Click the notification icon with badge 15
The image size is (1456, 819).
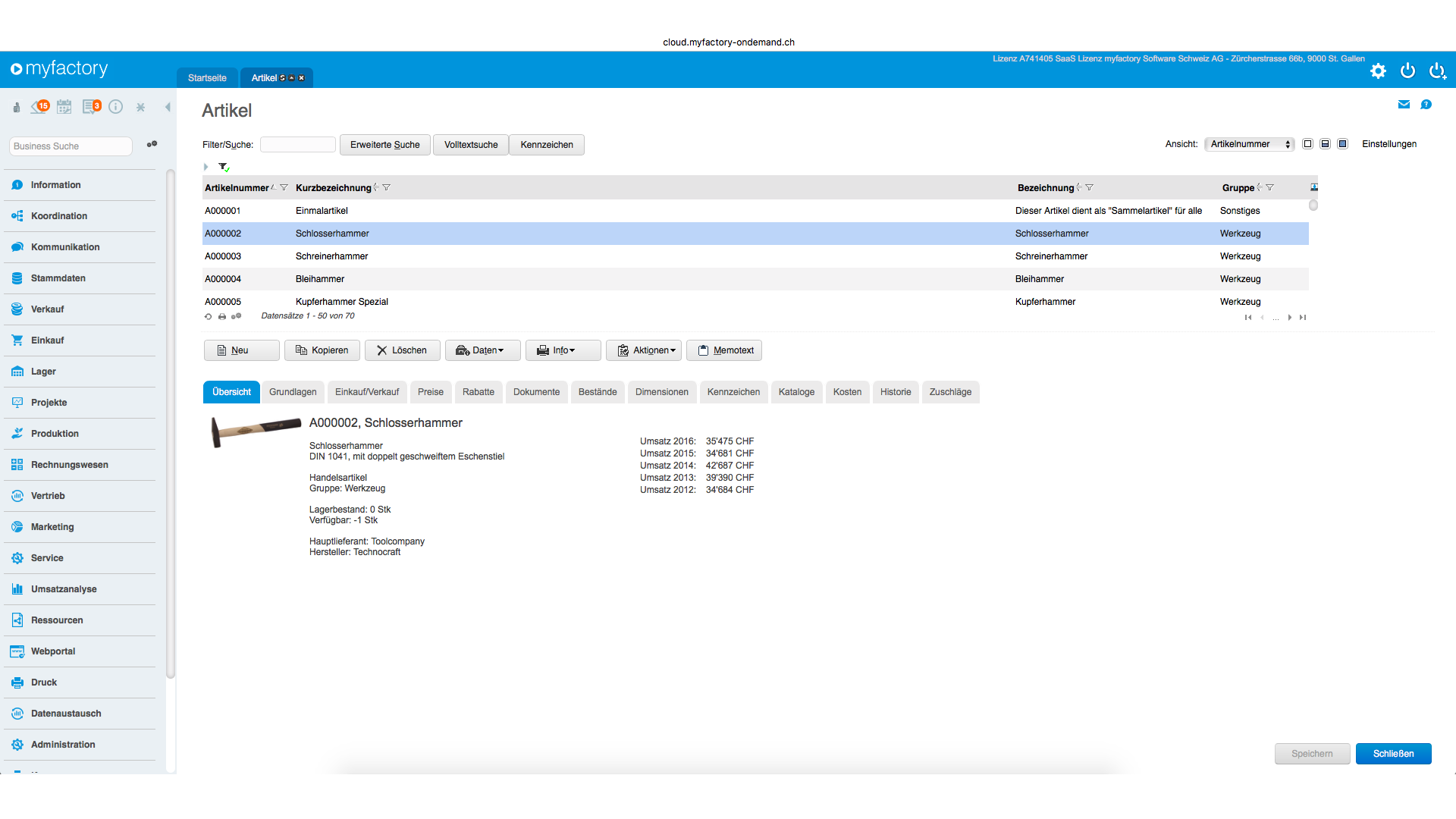tap(39, 107)
